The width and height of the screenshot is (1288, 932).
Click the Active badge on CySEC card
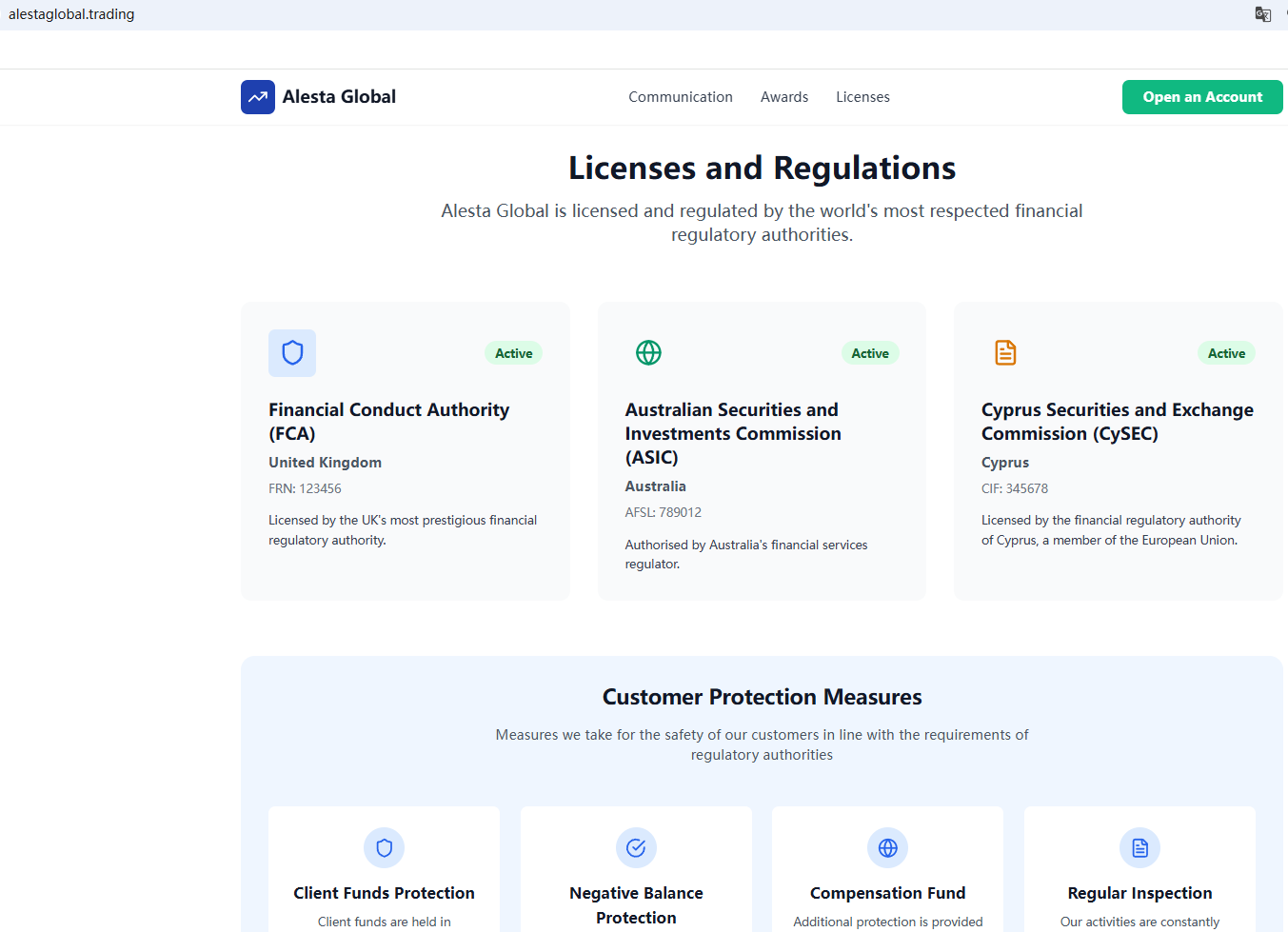point(1226,353)
